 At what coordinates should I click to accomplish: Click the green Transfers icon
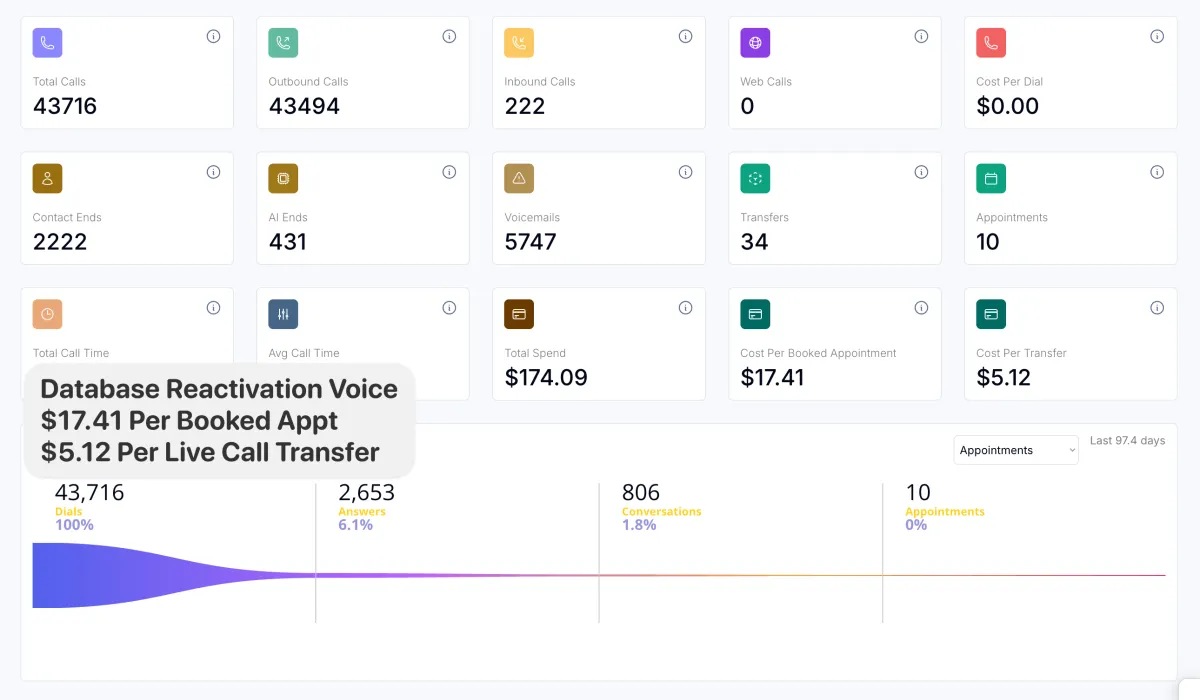point(755,179)
